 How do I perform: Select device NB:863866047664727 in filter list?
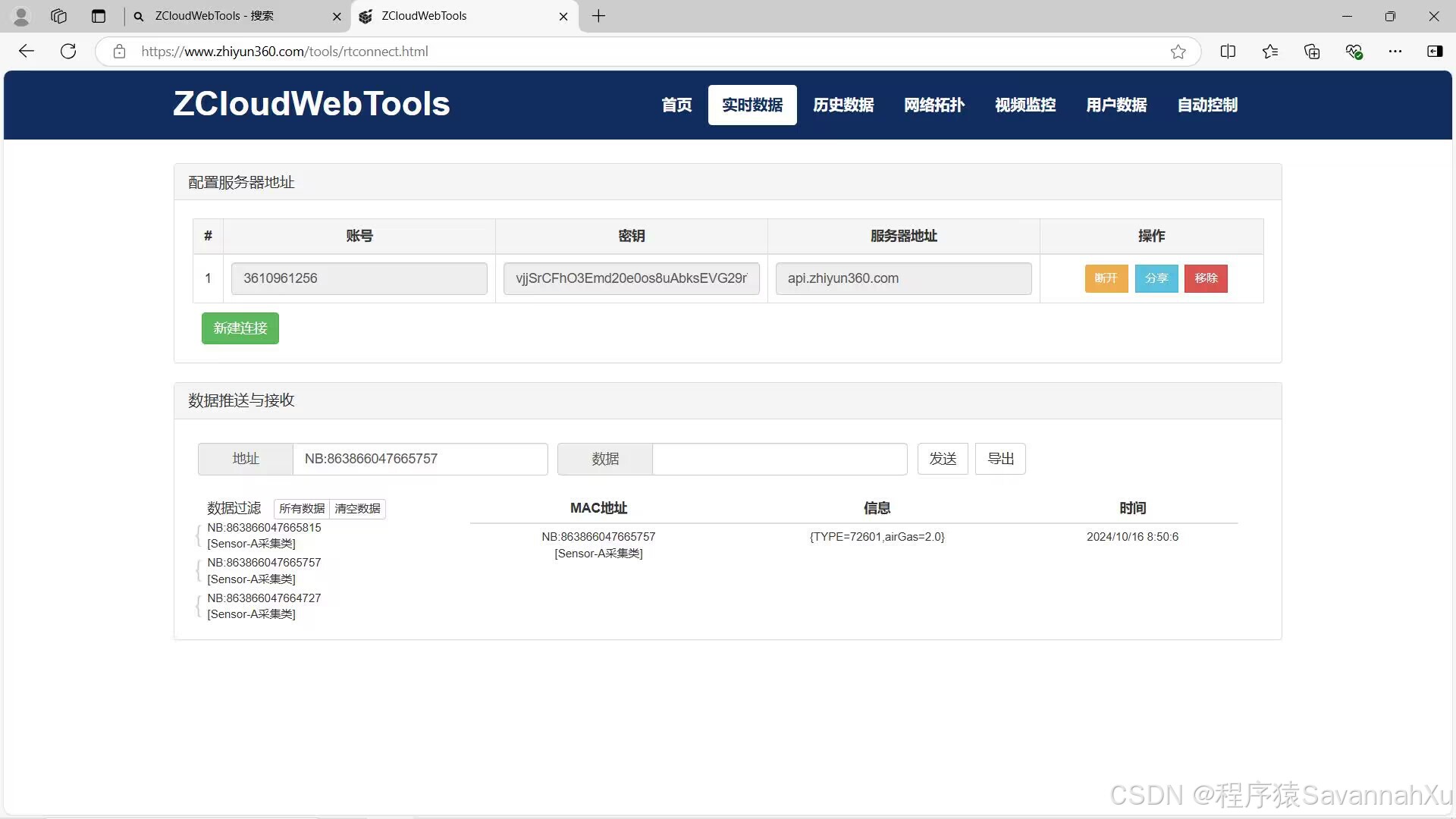click(264, 598)
